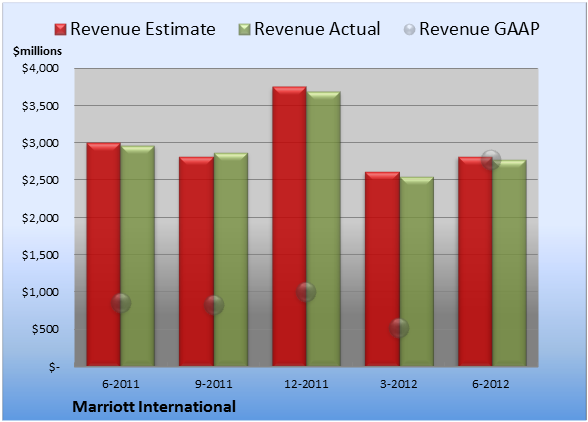The width and height of the screenshot is (588, 422).
Task: Click the $3,500 axis label
Action: [40, 106]
